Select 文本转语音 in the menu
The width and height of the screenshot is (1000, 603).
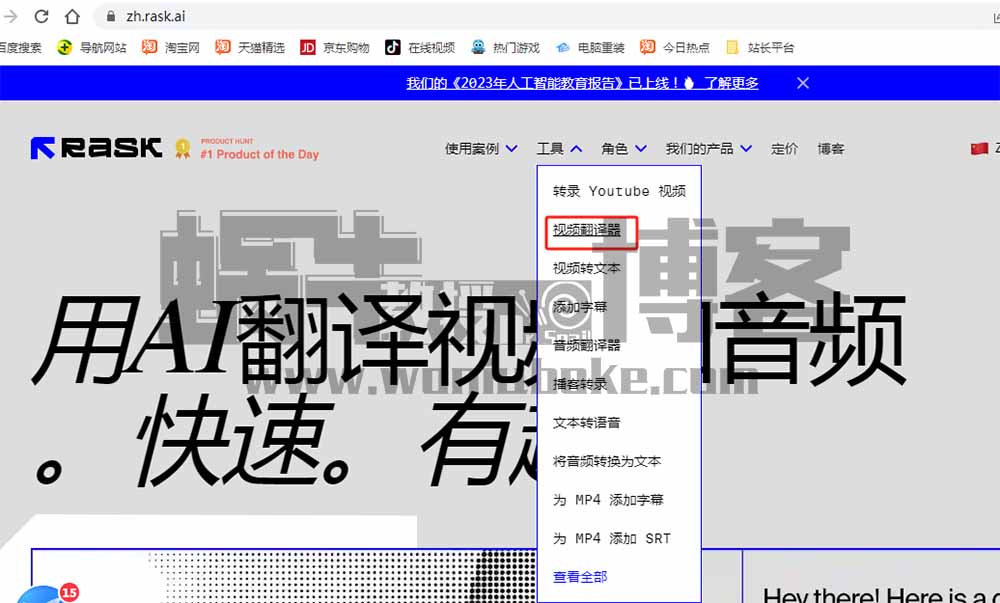pyautogui.click(x=587, y=422)
